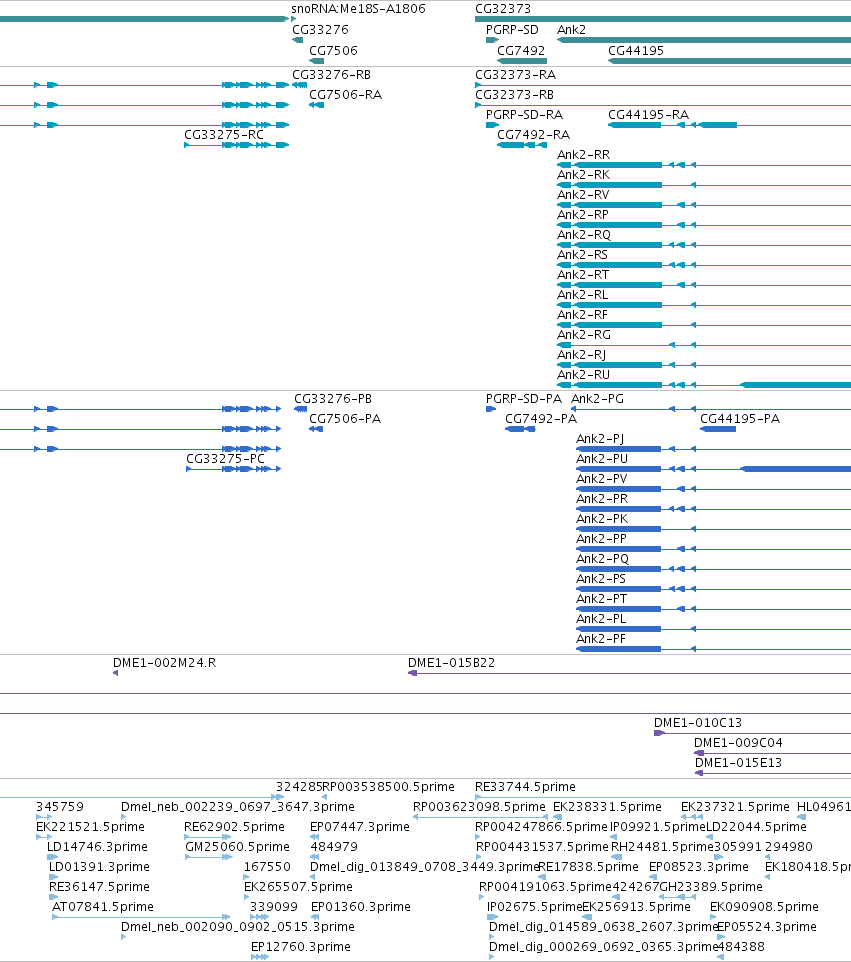Viewport: 851px width, 962px height.
Task: Select the CG7492 gene bar
Action: [x=522, y=61]
